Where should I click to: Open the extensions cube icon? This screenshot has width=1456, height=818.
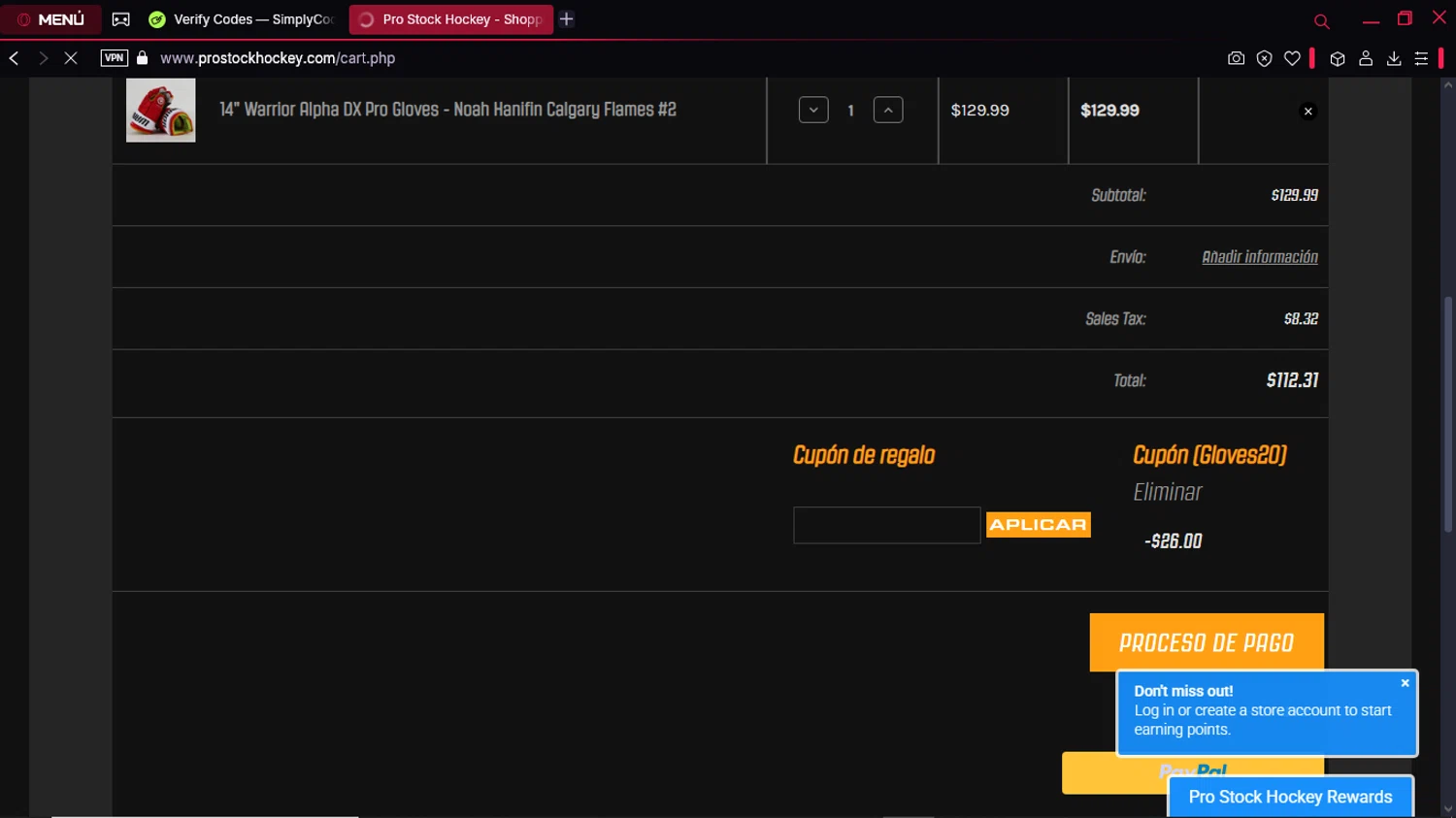click(1338, 58)
